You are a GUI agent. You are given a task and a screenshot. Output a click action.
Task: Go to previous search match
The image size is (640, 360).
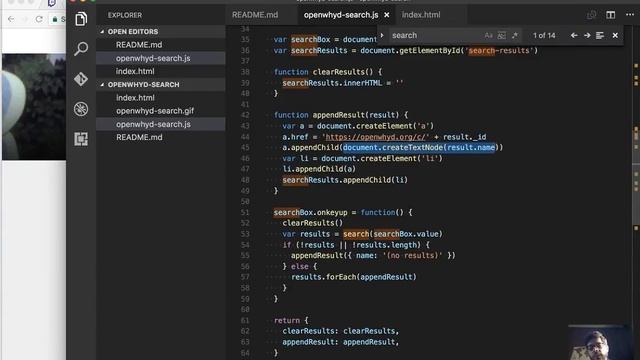pos(574,36)
